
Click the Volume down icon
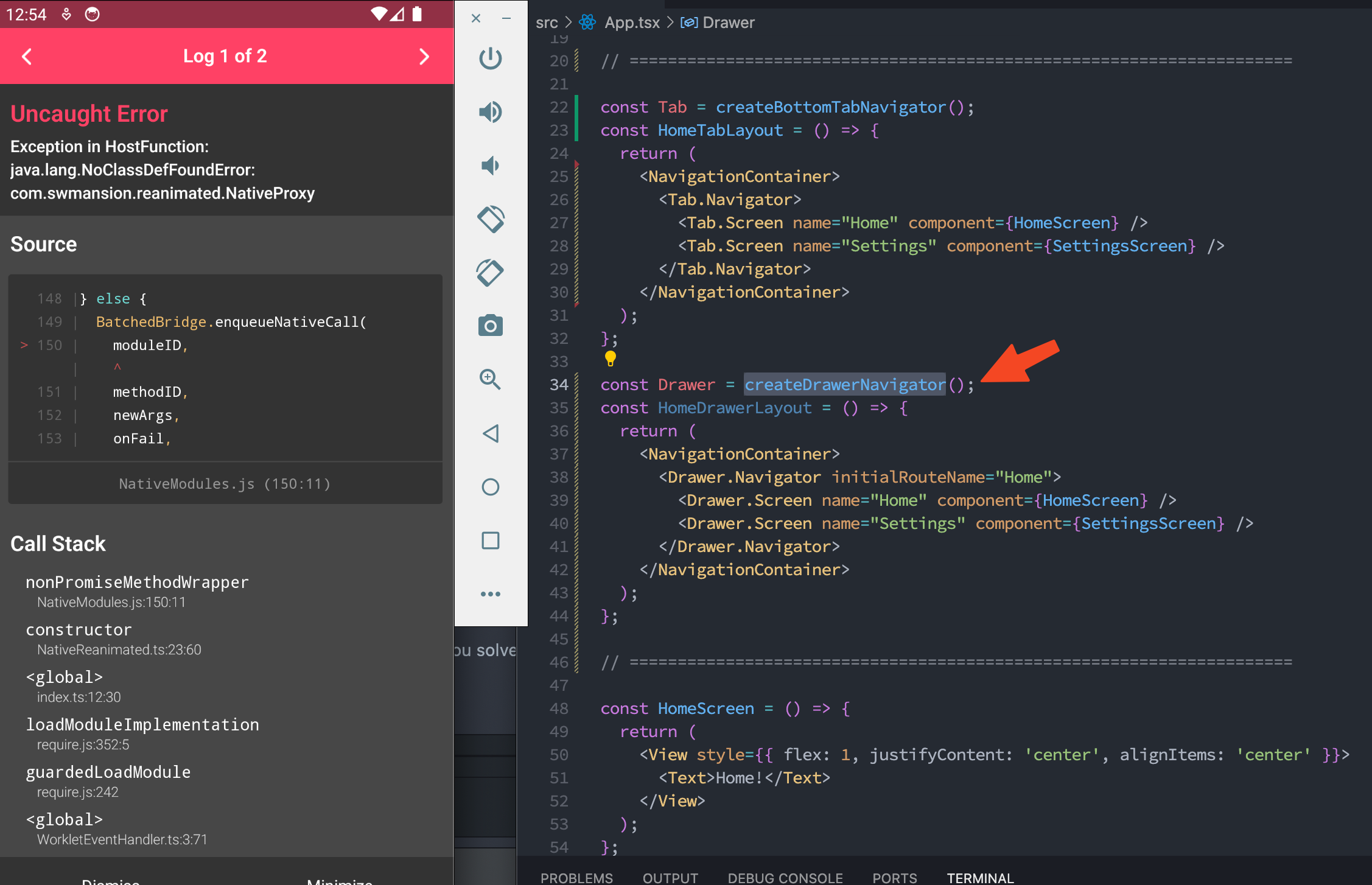490,165
